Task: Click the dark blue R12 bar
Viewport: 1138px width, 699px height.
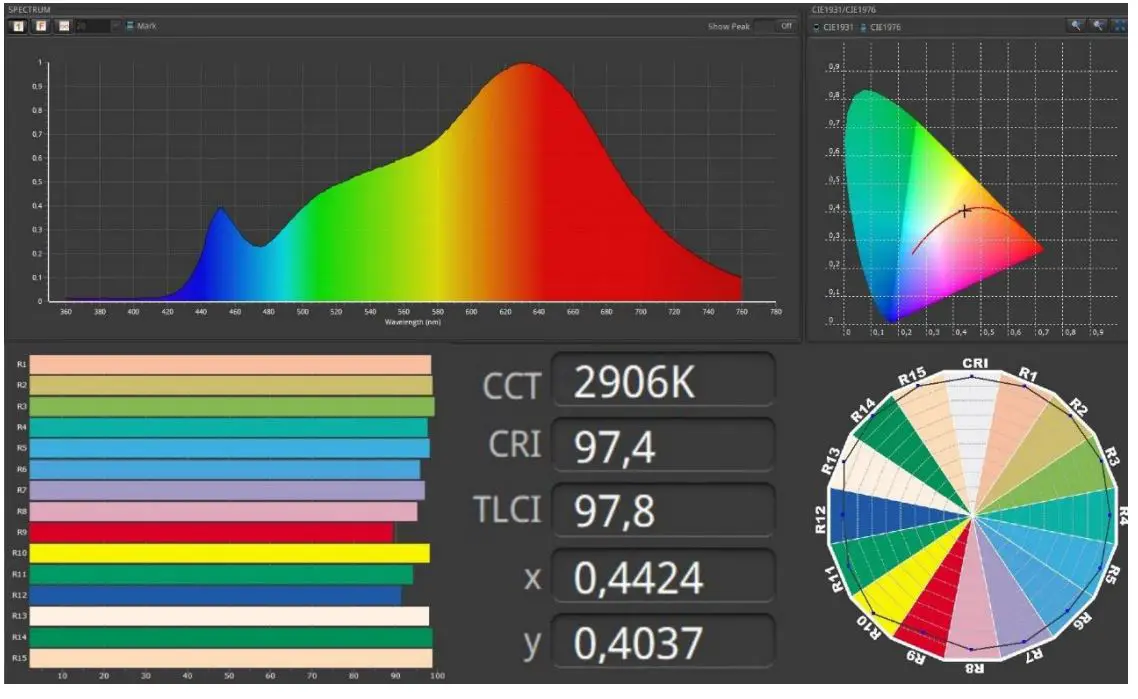Action: (216, 595)
